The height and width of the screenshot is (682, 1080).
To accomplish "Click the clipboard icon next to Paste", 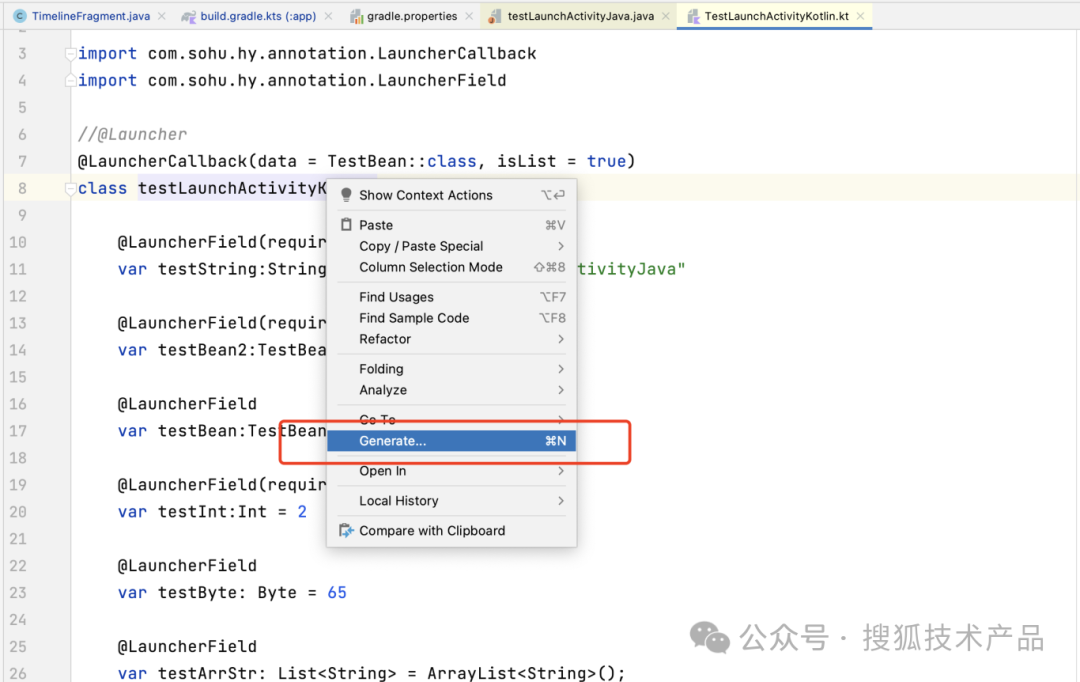I will 346,225.
